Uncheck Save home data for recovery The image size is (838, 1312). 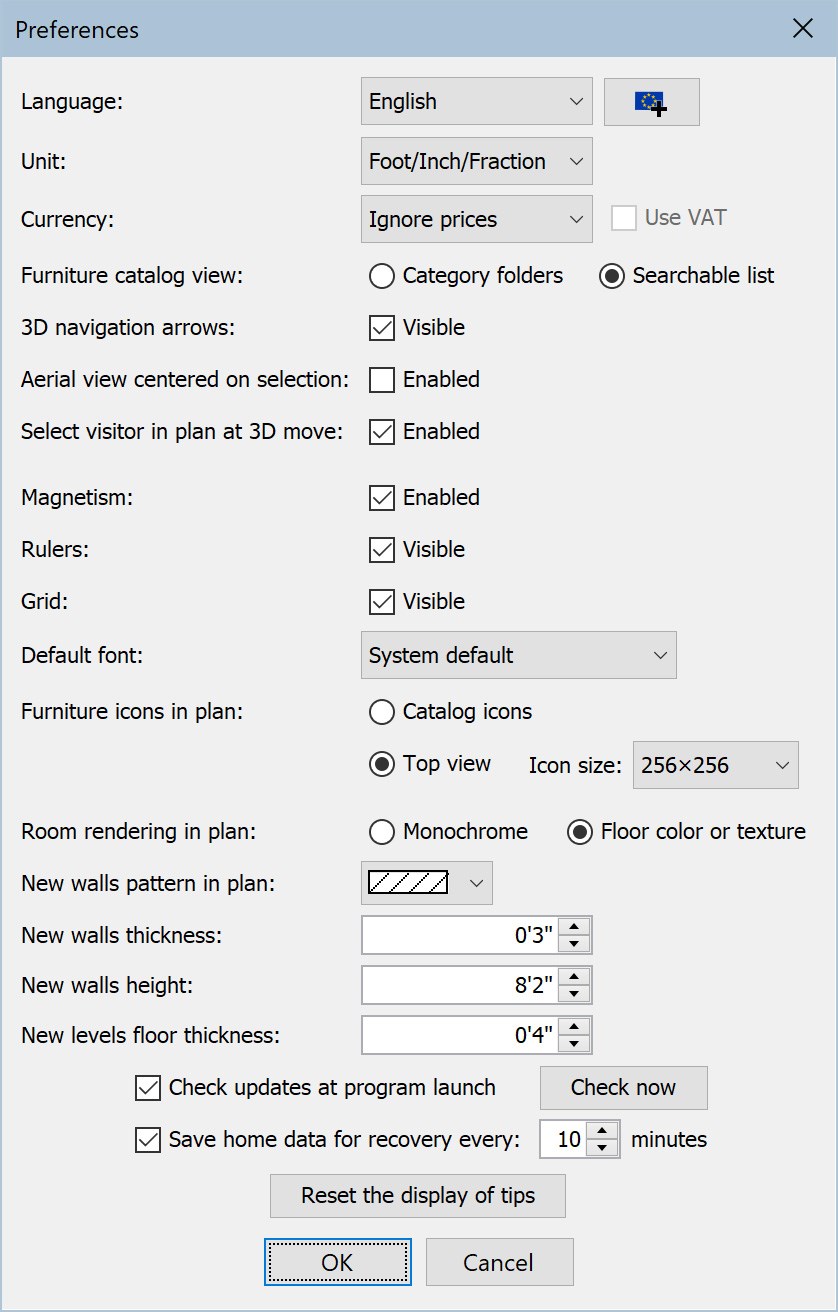point(148,1139)
